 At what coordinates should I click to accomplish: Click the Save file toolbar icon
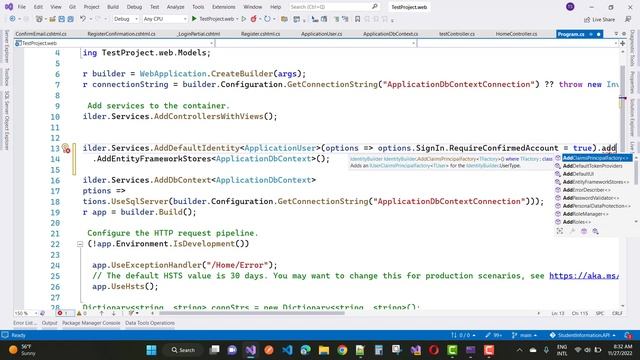61,19
